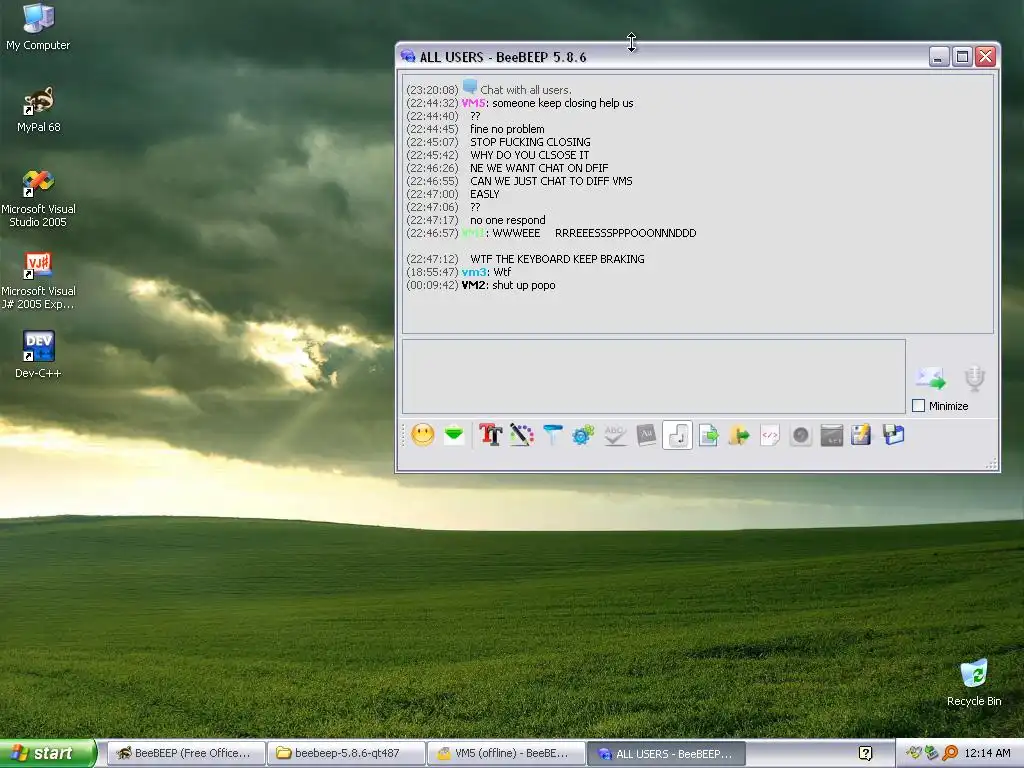This screenshot has height=768, width=1024.
Task: Click the green envelope toolbar icon
Action: [455, 435]
